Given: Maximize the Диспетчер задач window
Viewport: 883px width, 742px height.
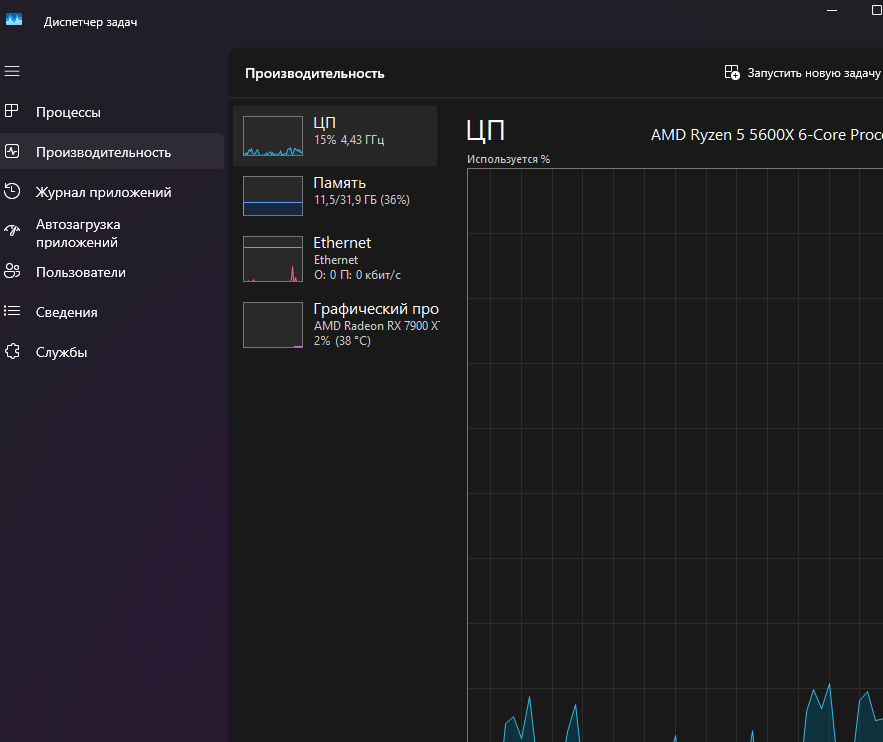Looking at the screenshot, I should (876, 9).
